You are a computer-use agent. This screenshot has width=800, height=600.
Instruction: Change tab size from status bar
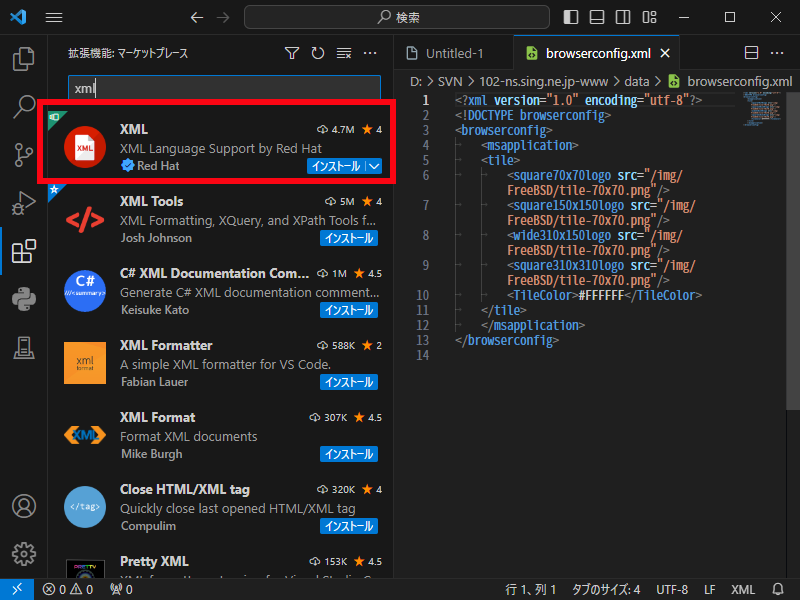[606, 589]
